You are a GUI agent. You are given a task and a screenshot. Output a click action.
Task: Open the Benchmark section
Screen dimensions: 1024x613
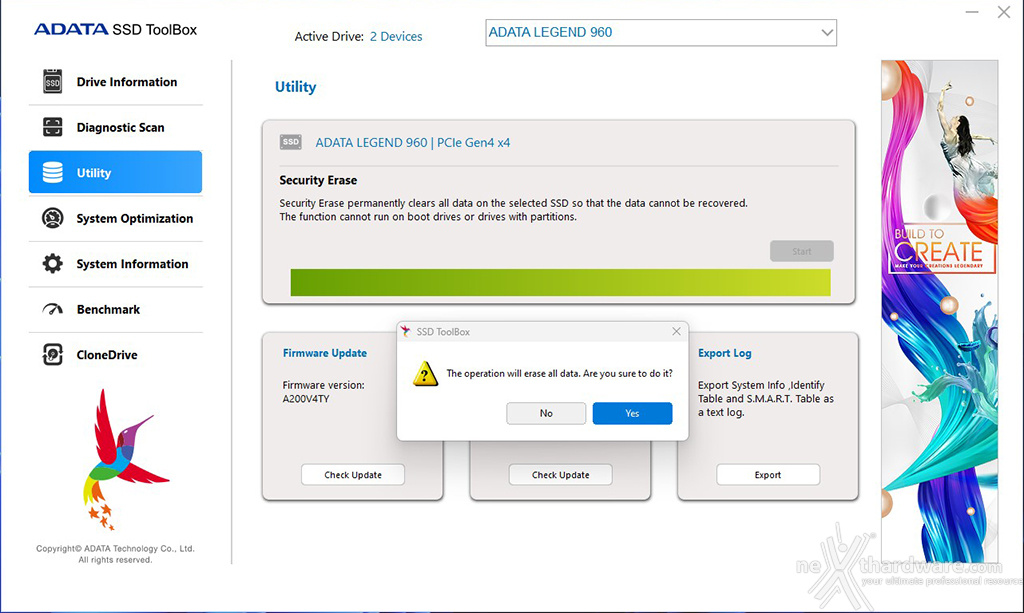[116, 309]
